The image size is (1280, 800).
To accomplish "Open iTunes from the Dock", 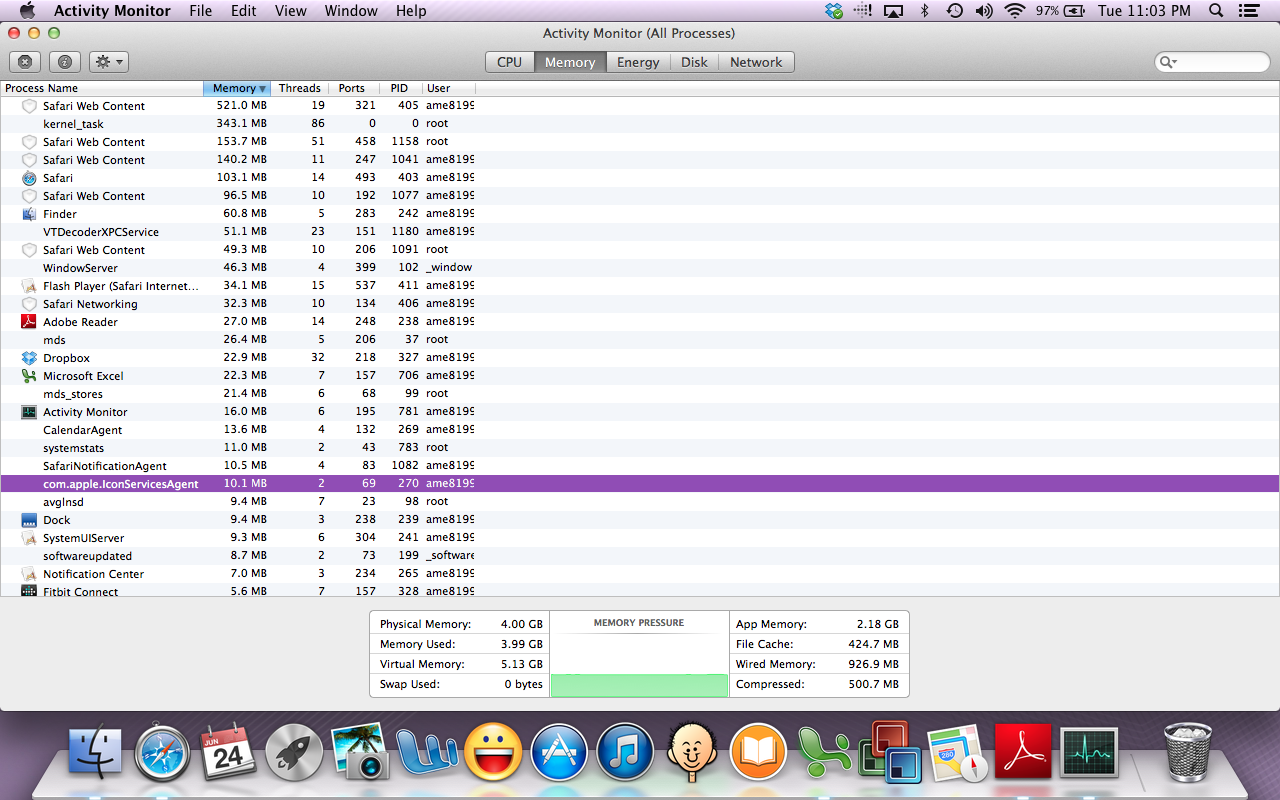I will (625, 752).
